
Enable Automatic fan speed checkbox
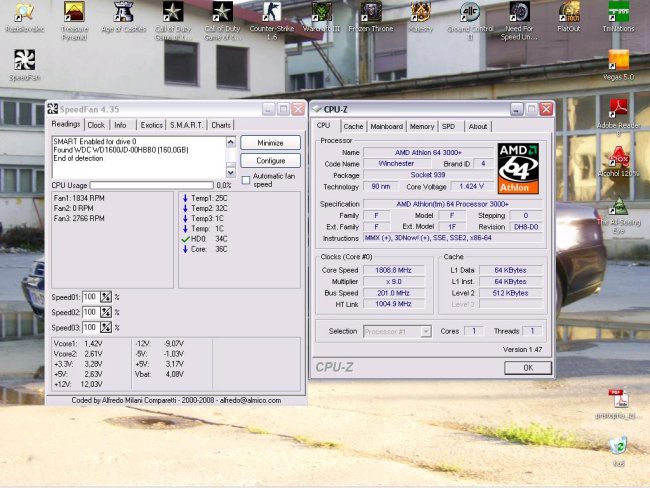click(x=246, y=180)
